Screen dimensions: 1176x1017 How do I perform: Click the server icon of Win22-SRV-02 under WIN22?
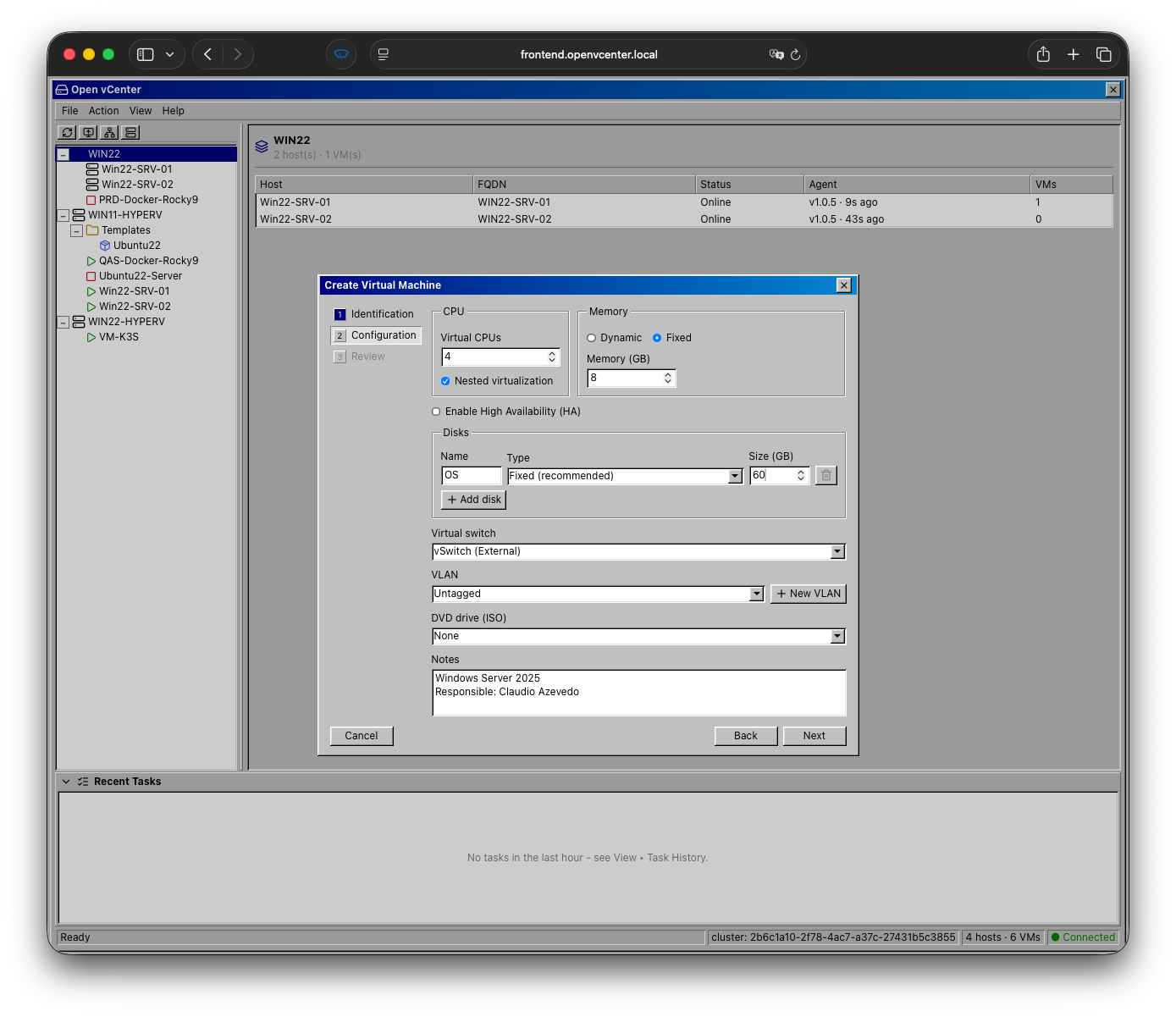tap(92, 185)
